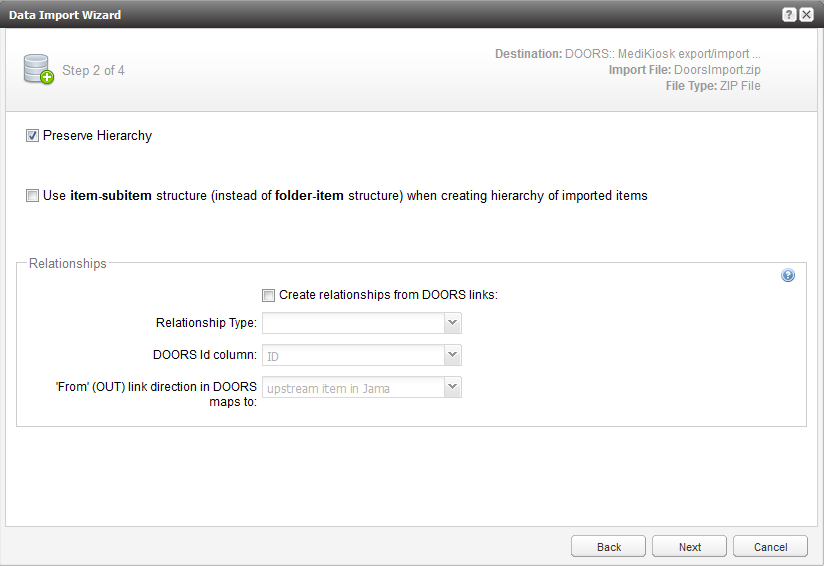
Task: Check Create relationships from DOORS links
Action: point(268,295)
